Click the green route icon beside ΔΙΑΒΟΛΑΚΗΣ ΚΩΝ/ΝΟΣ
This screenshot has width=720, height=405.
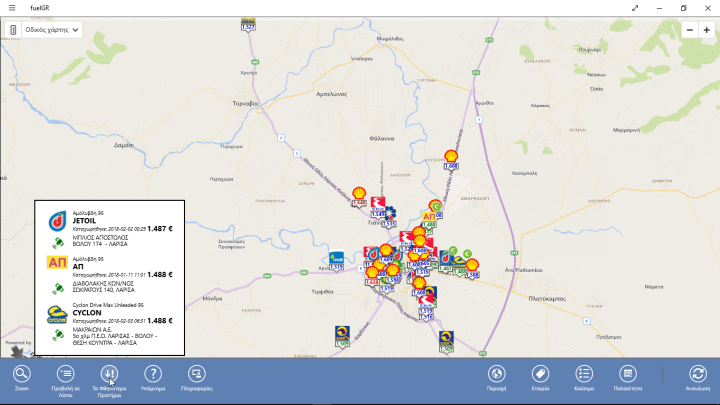tap(58, 288)
